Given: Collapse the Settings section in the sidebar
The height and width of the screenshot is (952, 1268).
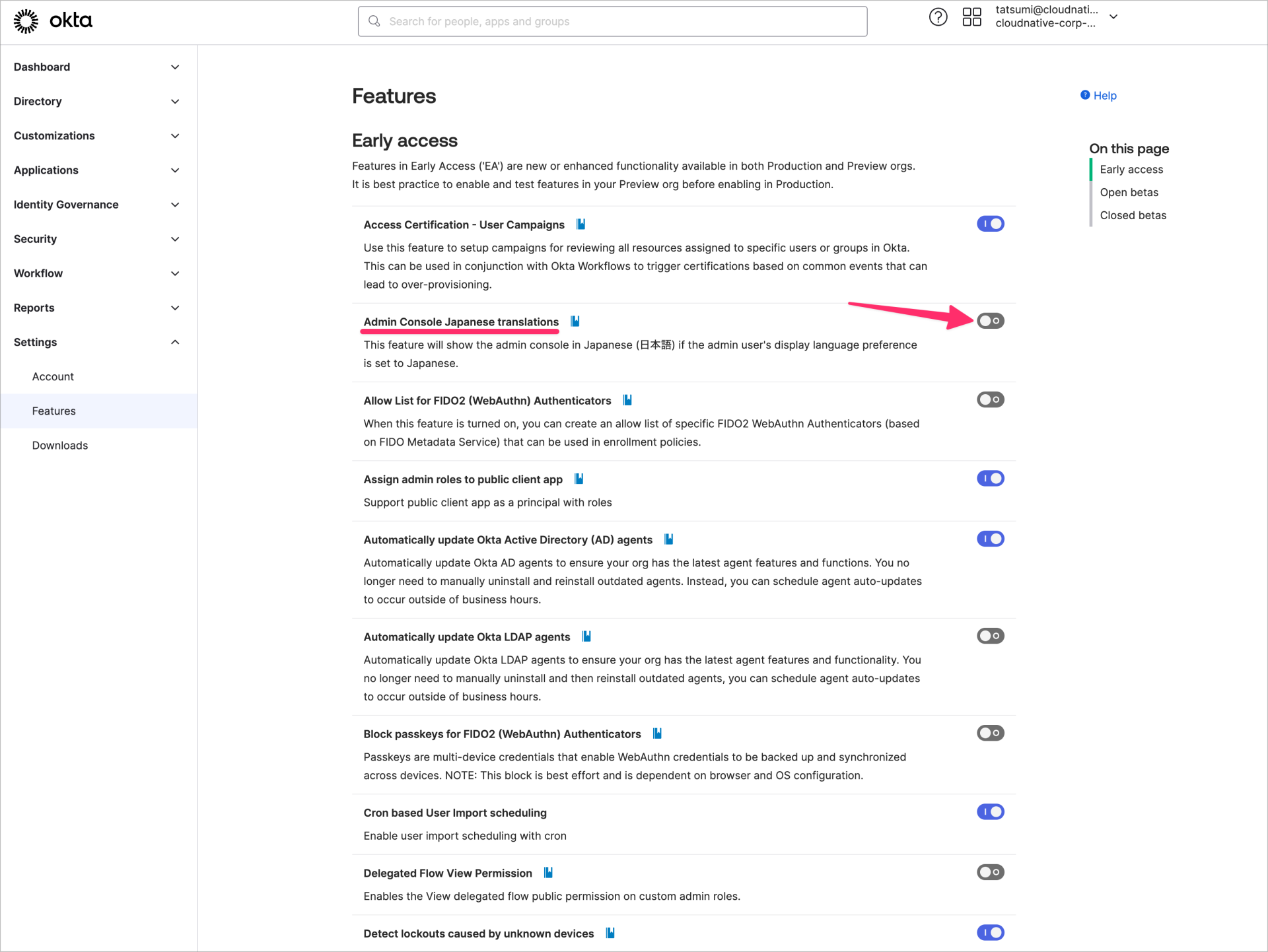Looking at the screenshot, I should pyautogui.click(x=175, y=342).
